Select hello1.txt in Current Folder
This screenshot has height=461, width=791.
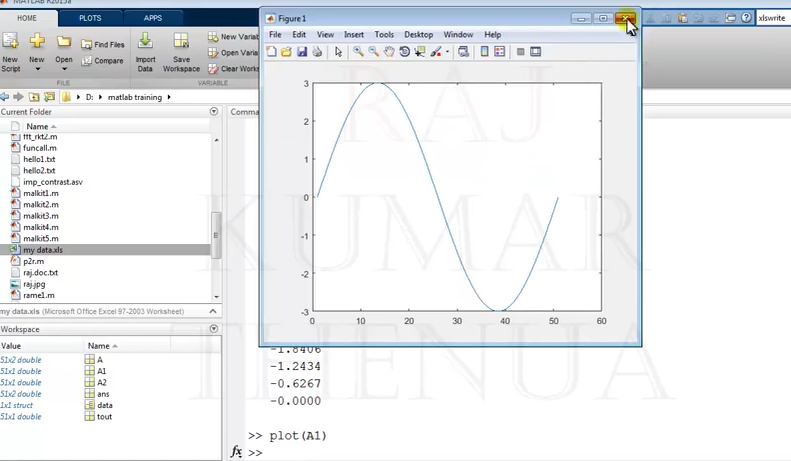click(39, 159)
